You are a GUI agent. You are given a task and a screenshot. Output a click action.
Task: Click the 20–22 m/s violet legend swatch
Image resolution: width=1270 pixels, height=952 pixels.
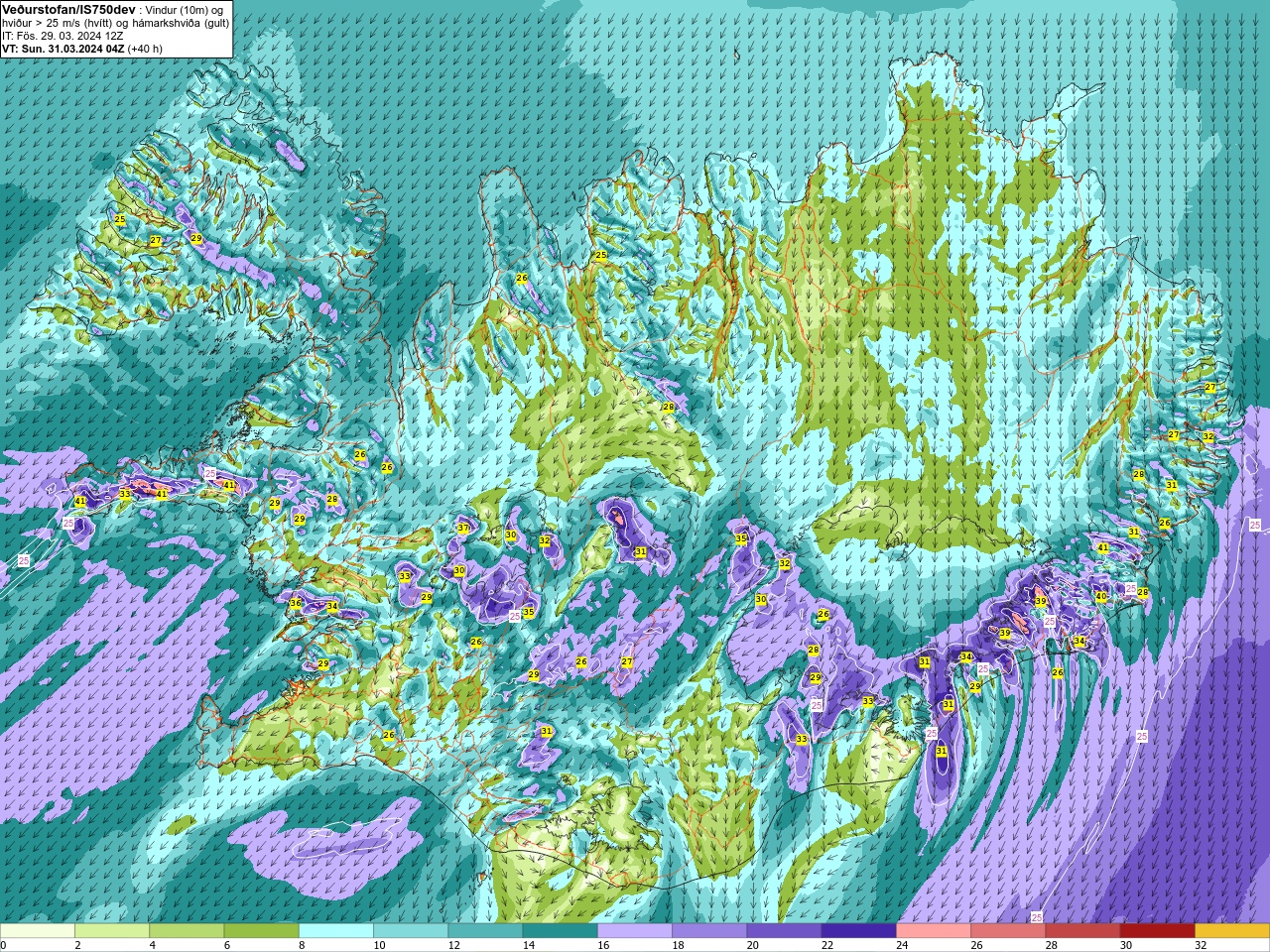click(x=784, y=931)
